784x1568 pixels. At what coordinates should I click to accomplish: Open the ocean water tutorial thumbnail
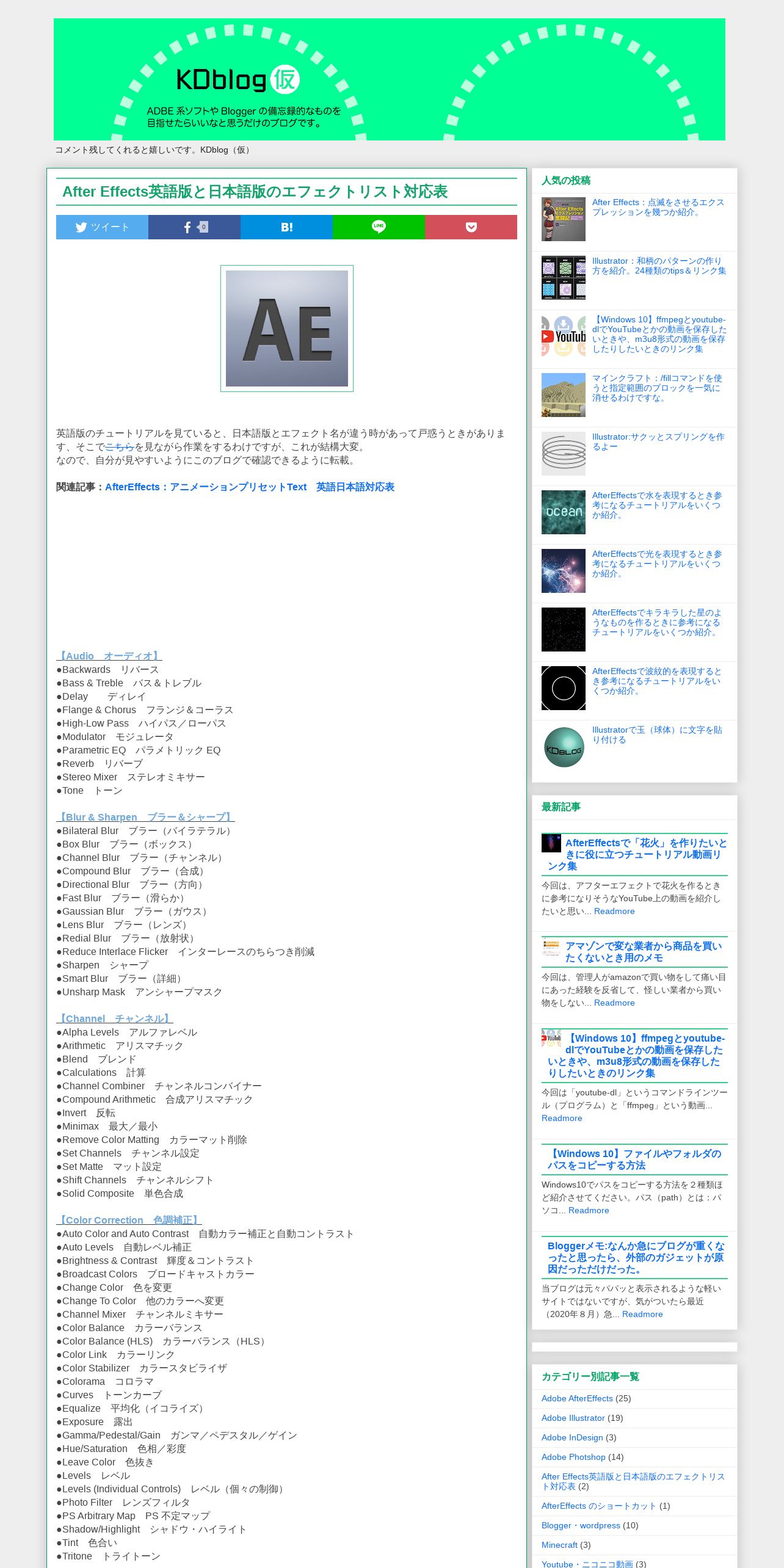(x=564, y=512)
